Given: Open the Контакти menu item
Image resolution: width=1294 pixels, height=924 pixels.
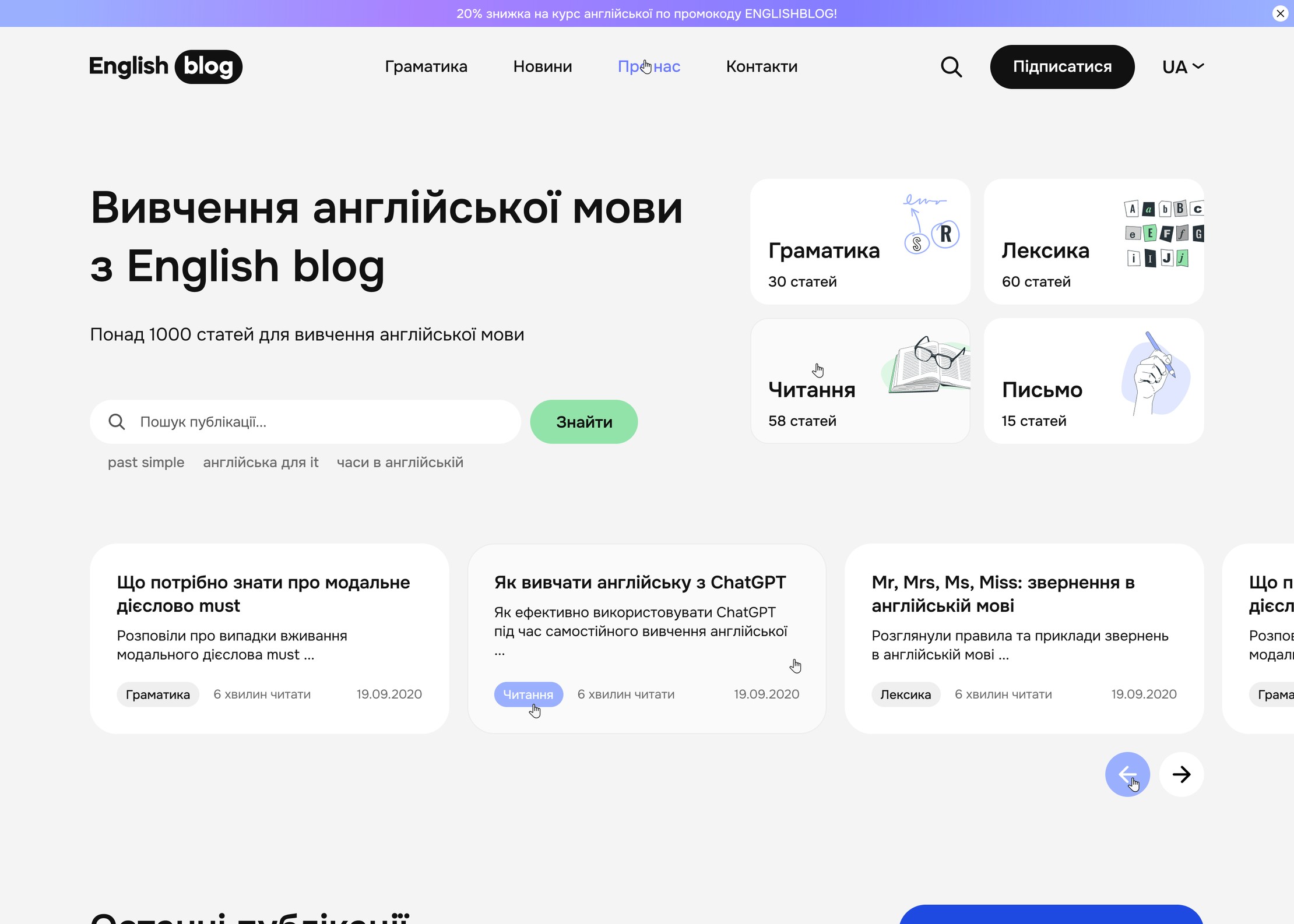Looking at the screenshot, I should point(762,67).
